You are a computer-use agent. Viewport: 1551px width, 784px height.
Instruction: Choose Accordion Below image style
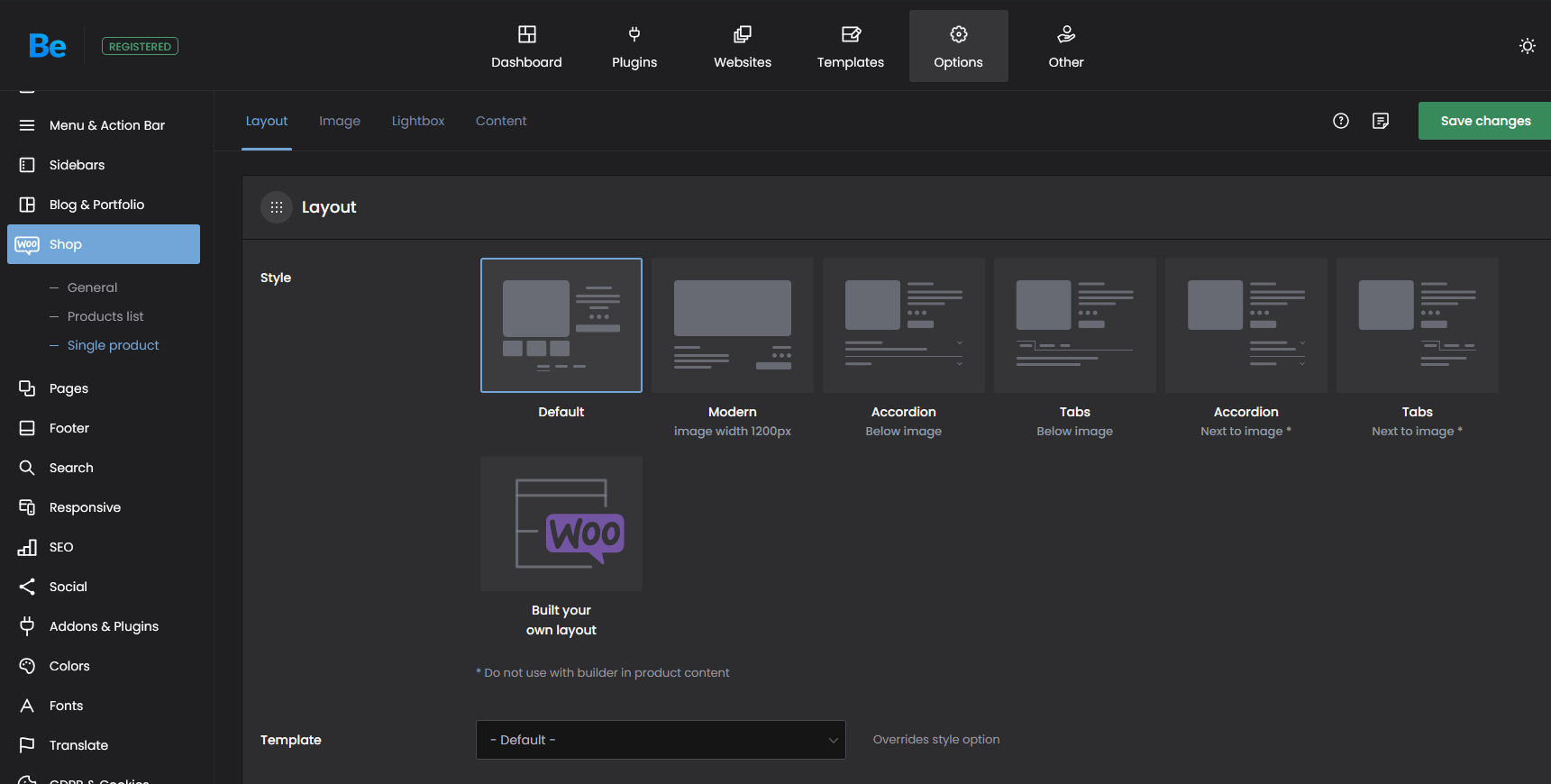[904, 325]
